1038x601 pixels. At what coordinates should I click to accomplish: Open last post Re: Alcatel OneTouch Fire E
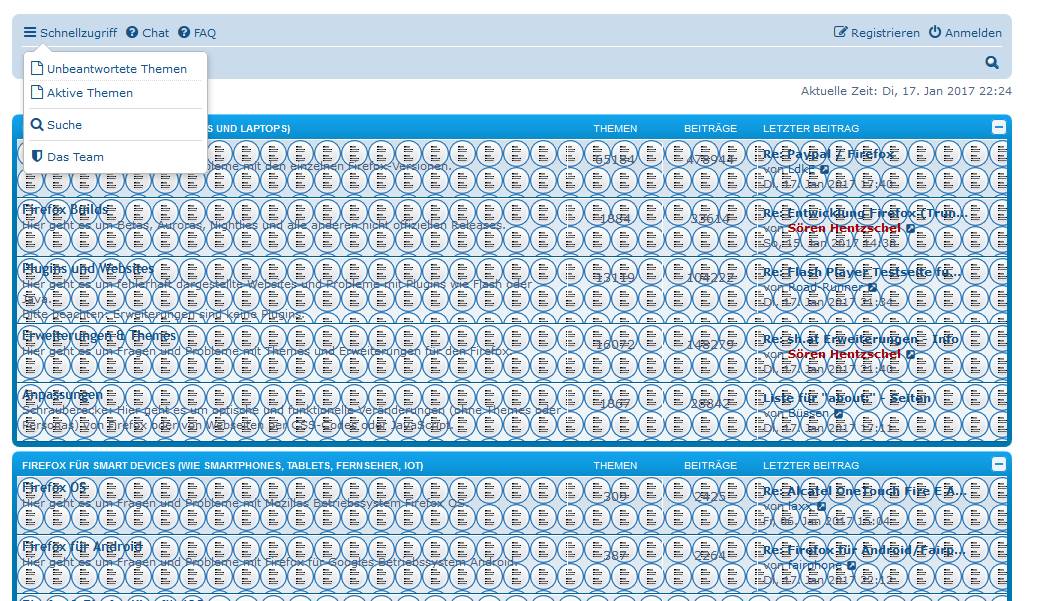click(x=864, y=491)
